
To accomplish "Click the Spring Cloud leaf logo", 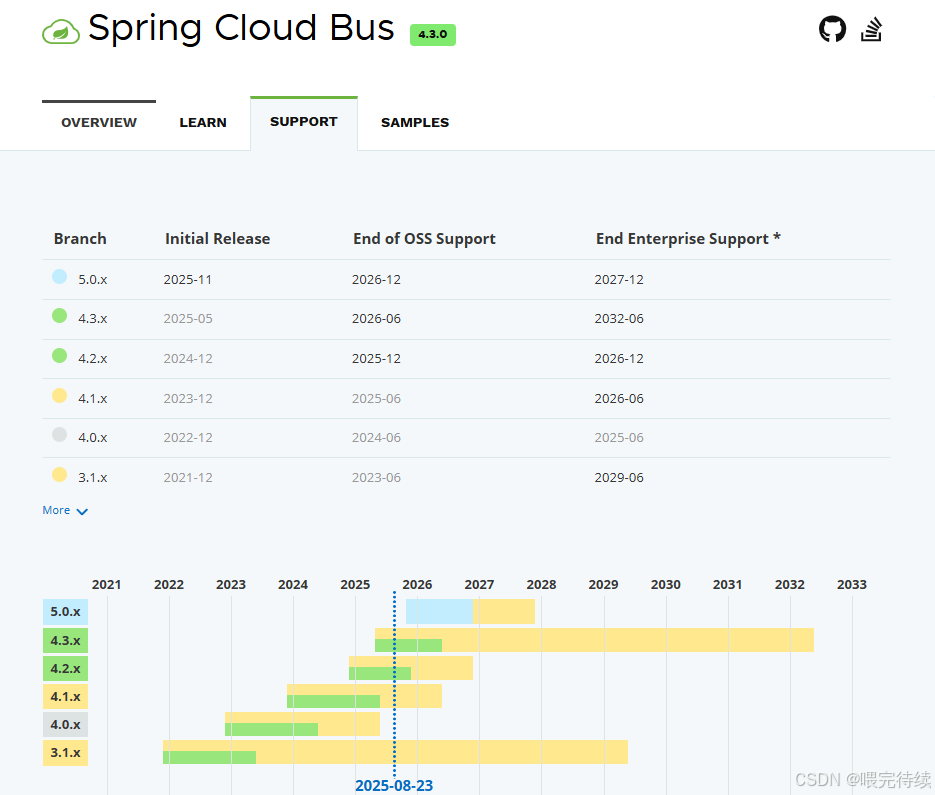I will pyautogui.click(x=61, y=32).
